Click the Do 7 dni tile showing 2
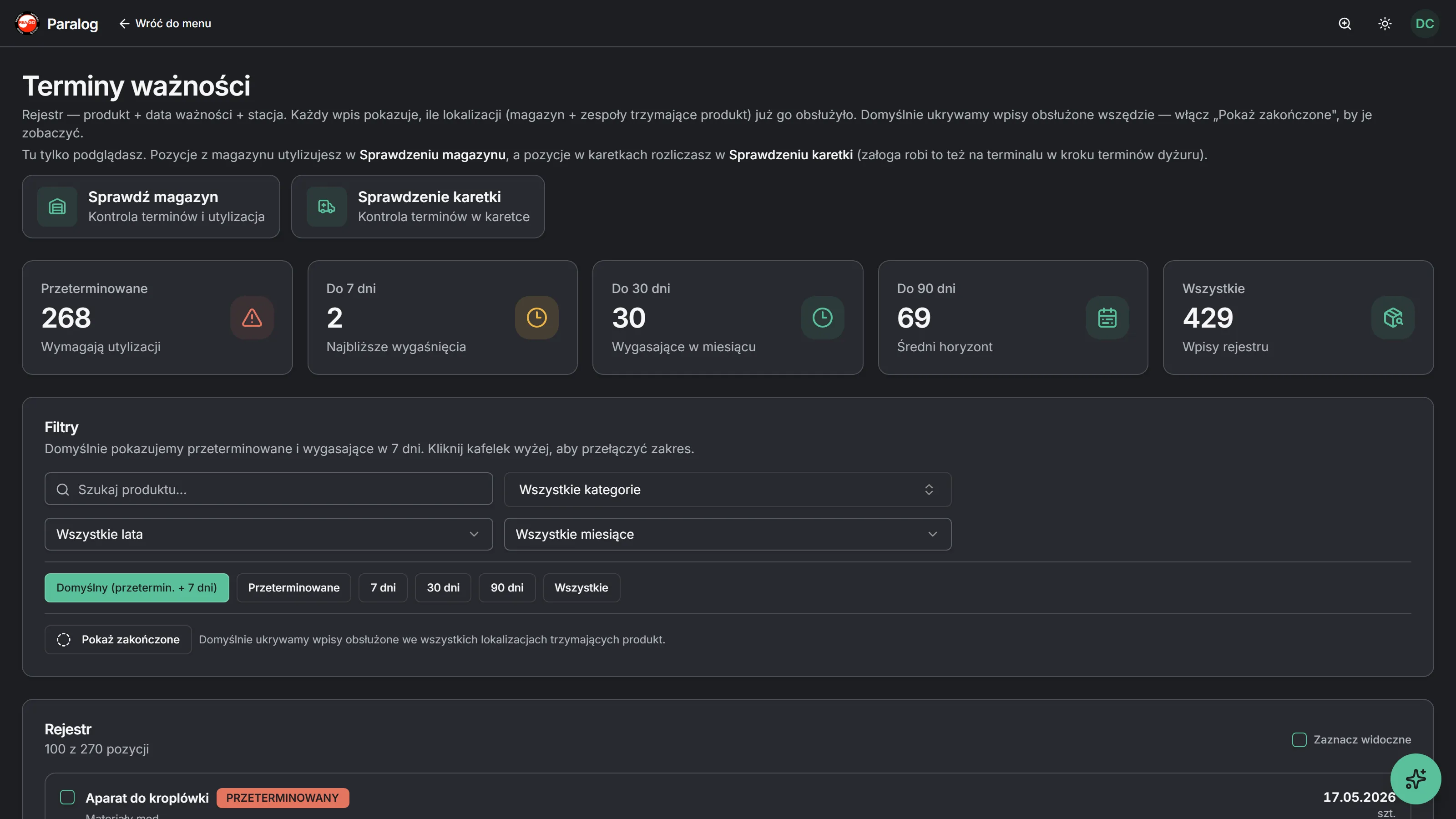This screenshot has height=819, width=1456. point(443,318)
